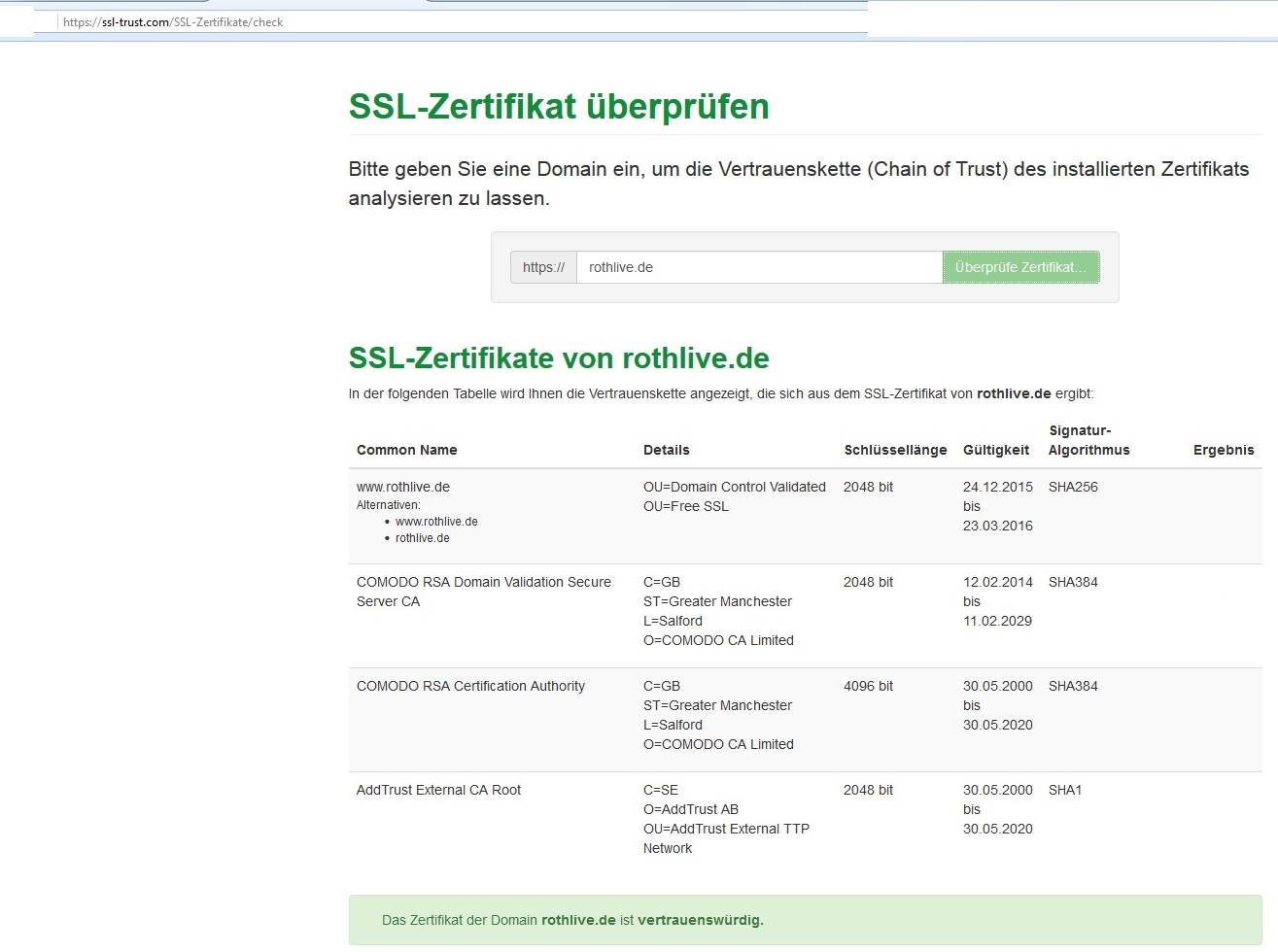Click the browser address bar URL
Viewport: 1278px width, 952px height.
point(173,22)
